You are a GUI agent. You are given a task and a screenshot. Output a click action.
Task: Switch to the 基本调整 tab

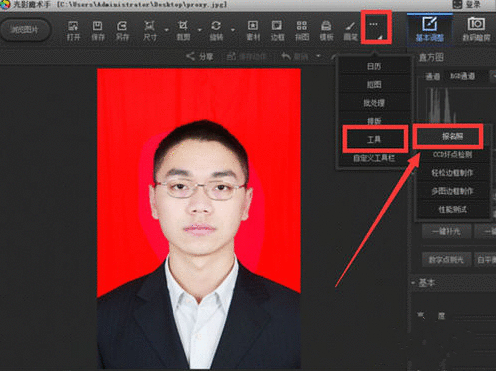click(429, 29)
